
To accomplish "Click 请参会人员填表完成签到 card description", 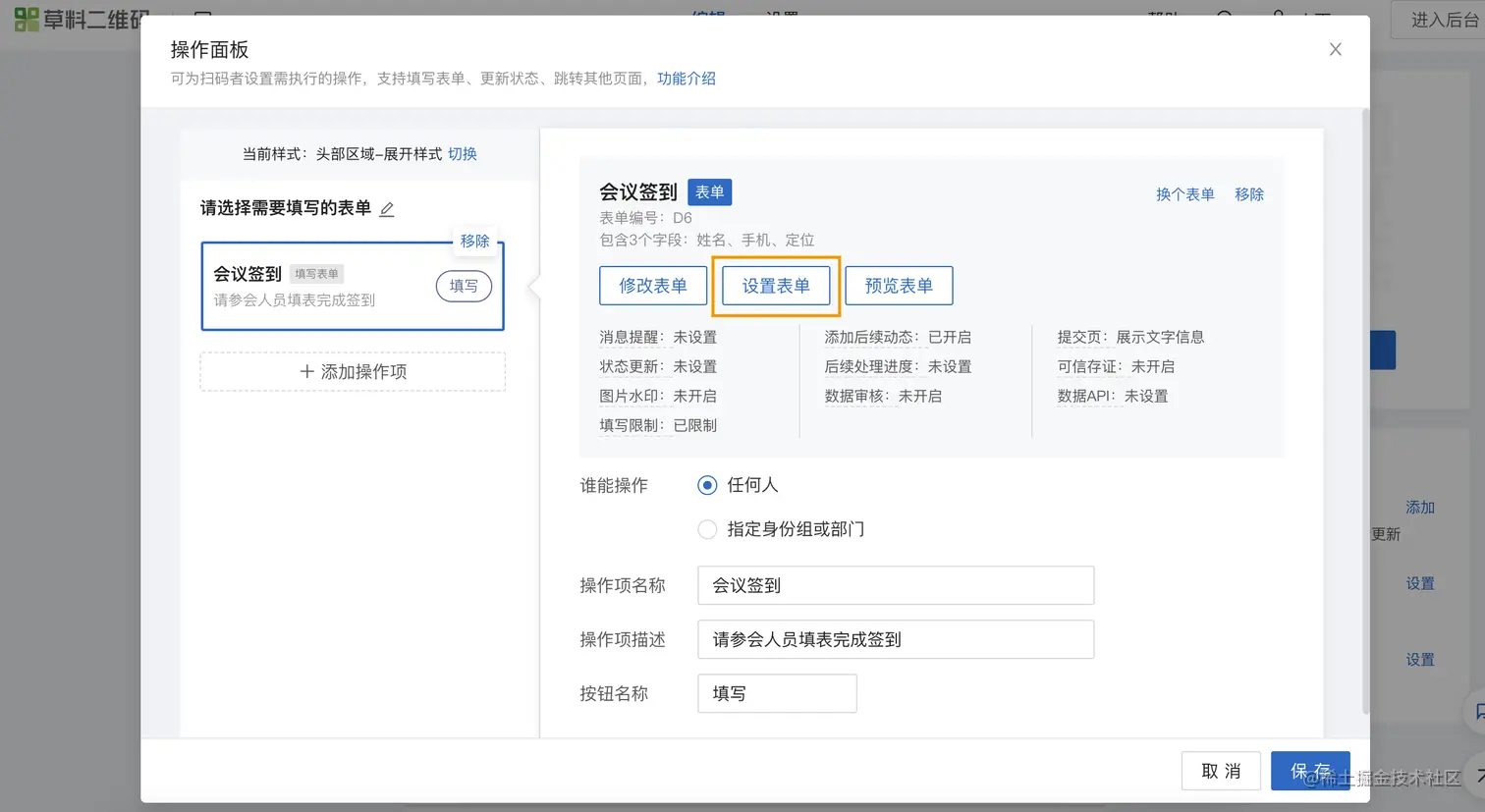I will [x=294, y=300].
